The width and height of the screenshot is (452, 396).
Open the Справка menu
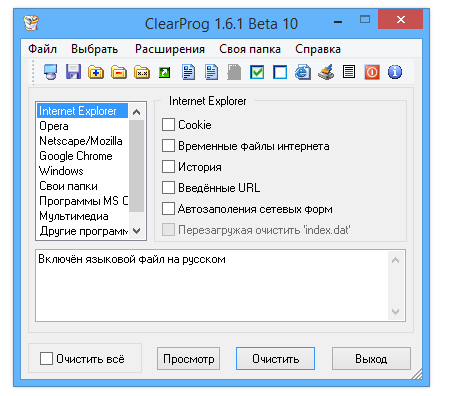[x=318, y=49]
